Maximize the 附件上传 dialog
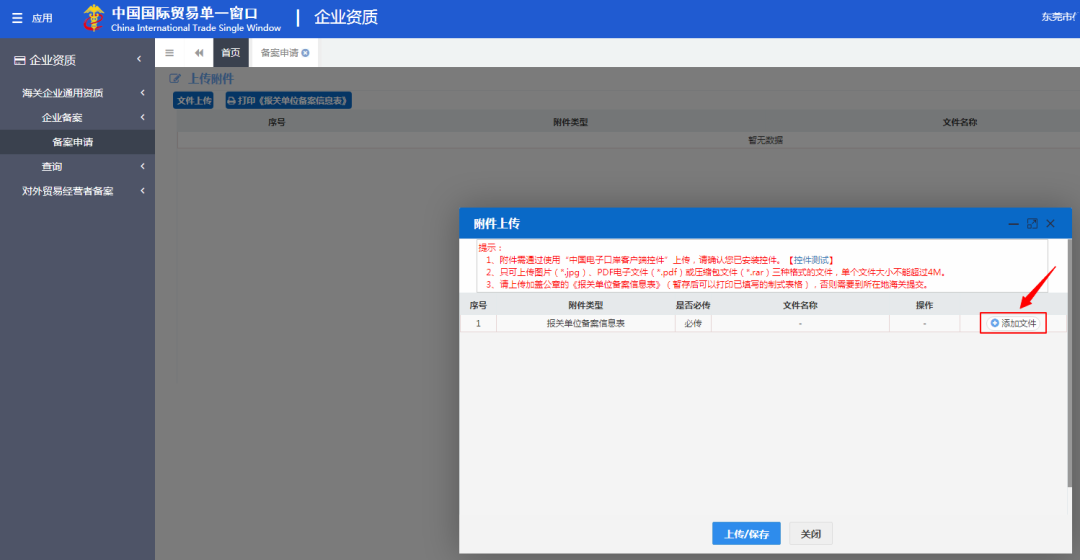1080x560 pixels. pos(1032,223)
